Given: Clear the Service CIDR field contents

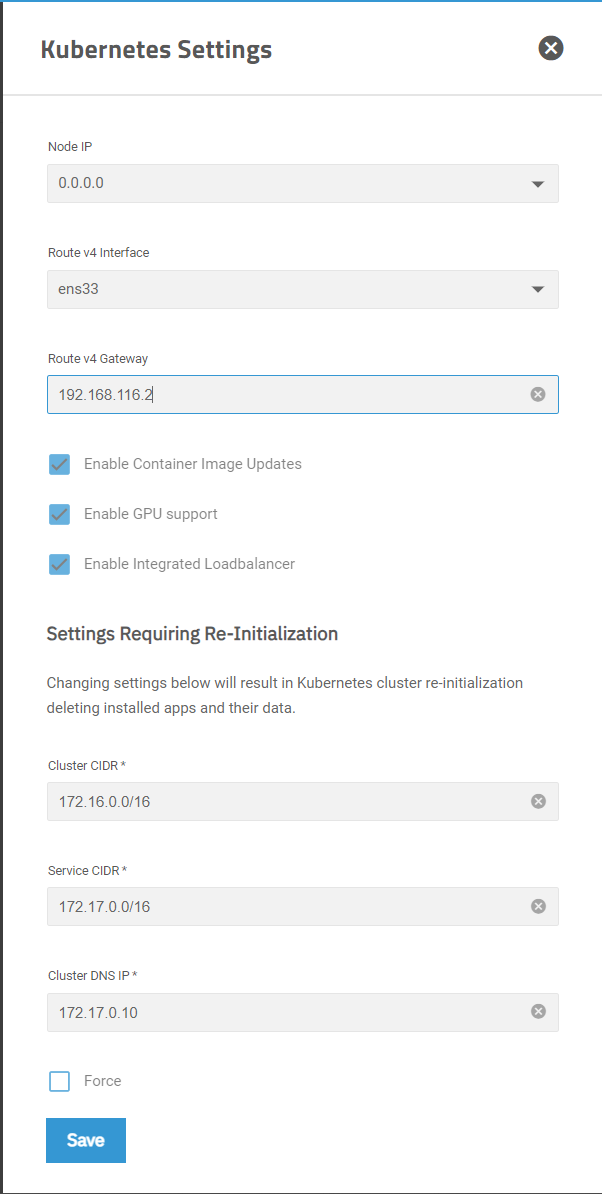Looking at the screenshot, I should click(538, 906).
